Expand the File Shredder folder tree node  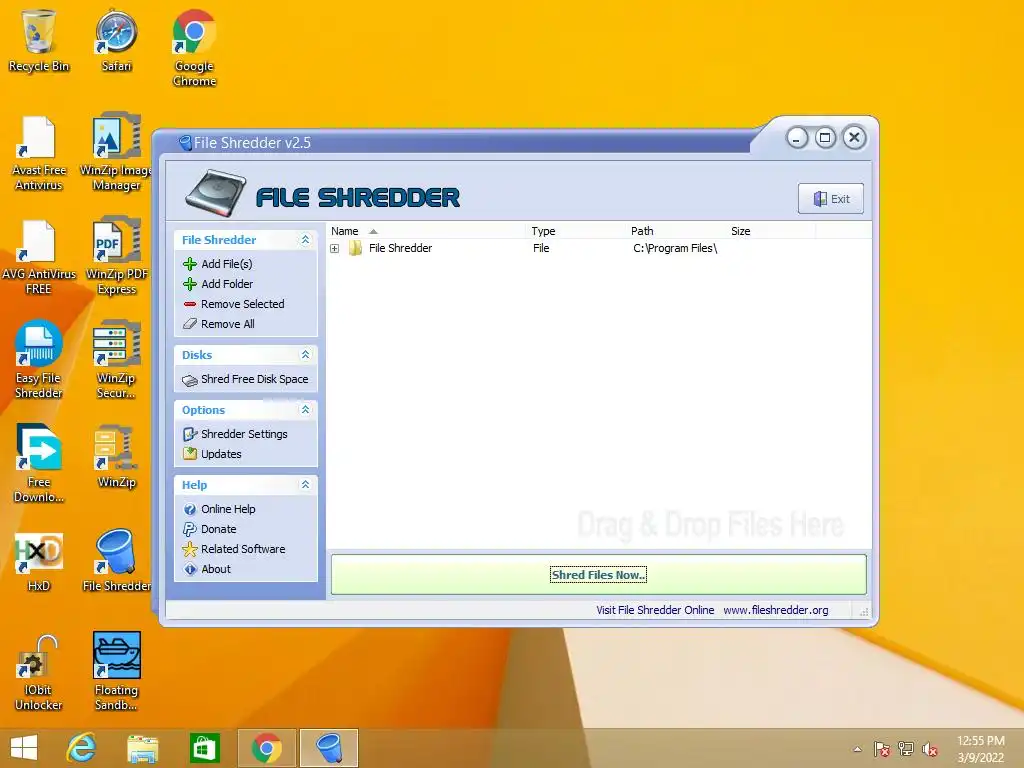pyautogui.click(x=334, y=248)
